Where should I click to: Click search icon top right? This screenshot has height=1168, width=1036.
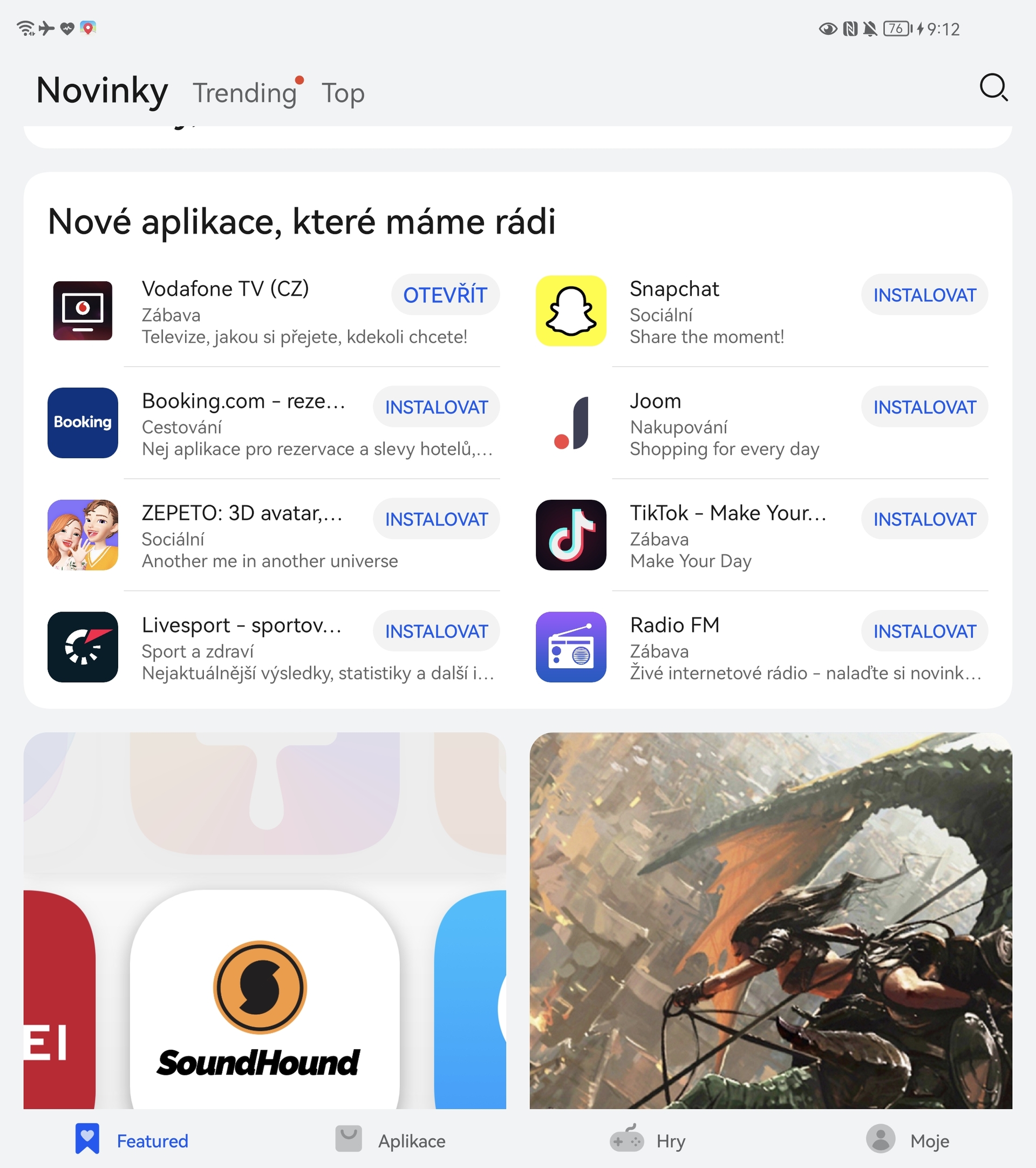996,90
